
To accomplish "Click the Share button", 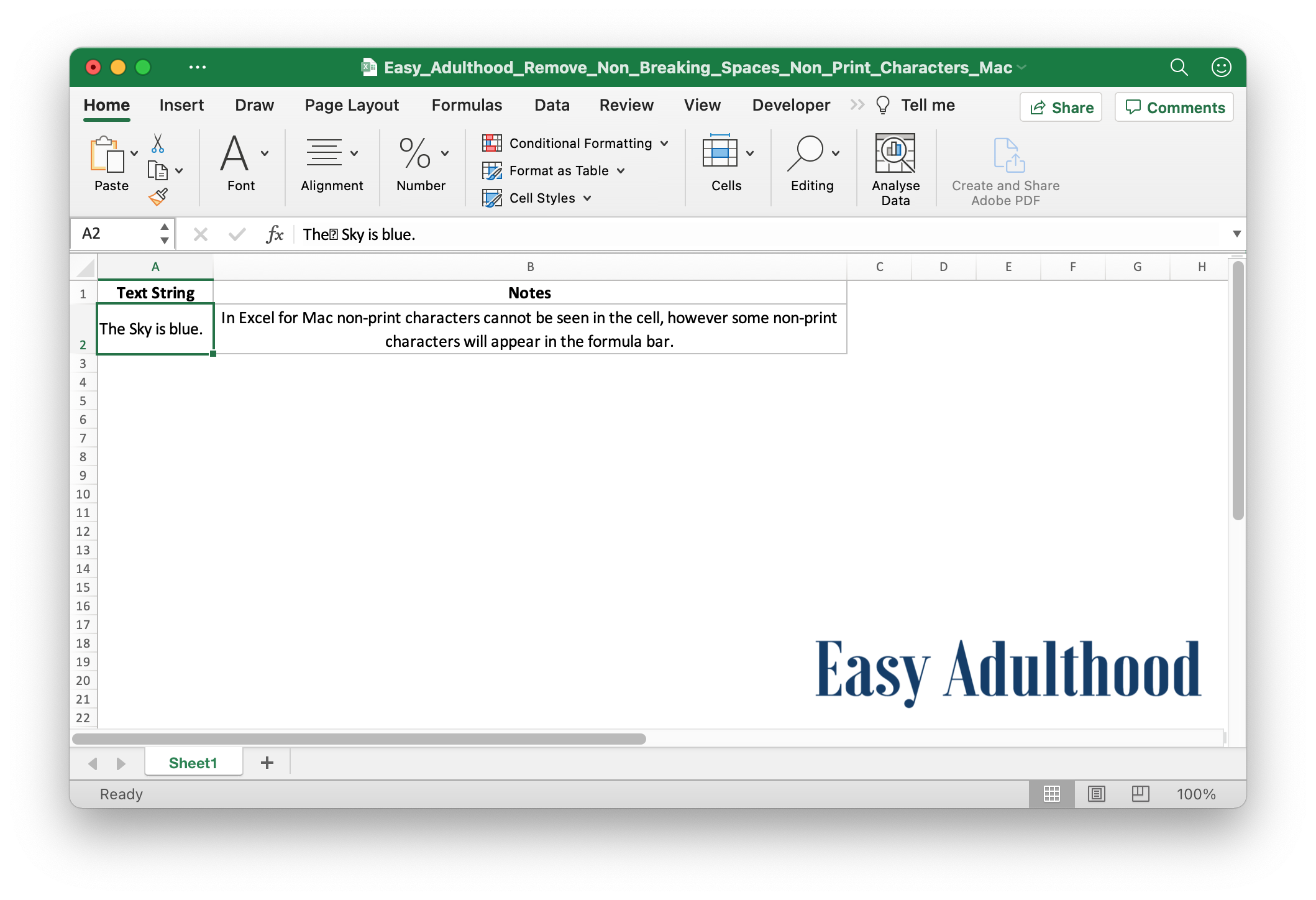I will pyautogui.click(x=1061, y=107).
